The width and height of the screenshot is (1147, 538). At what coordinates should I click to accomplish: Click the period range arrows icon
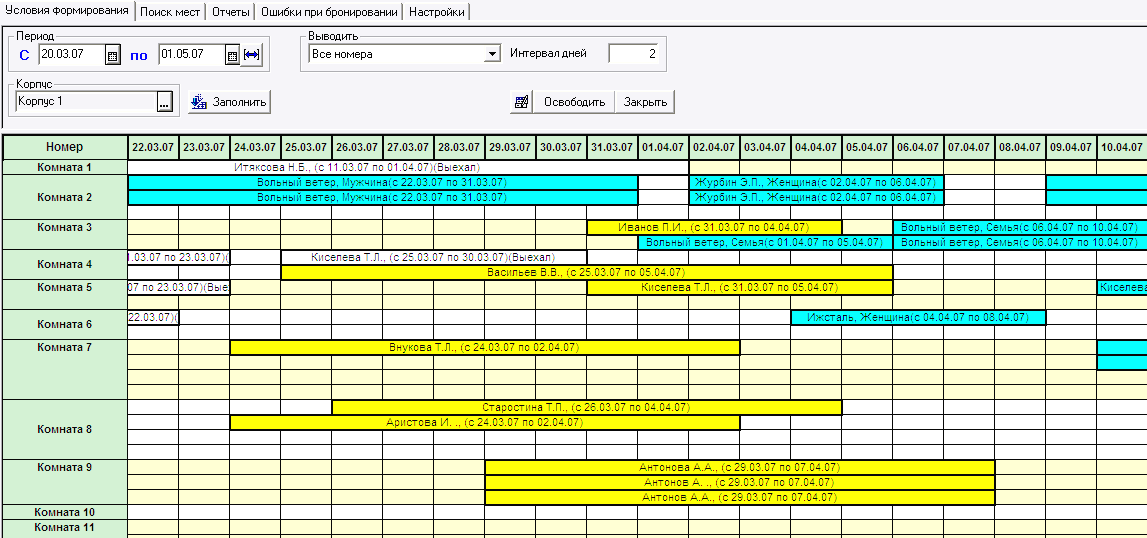coord(252,55)
